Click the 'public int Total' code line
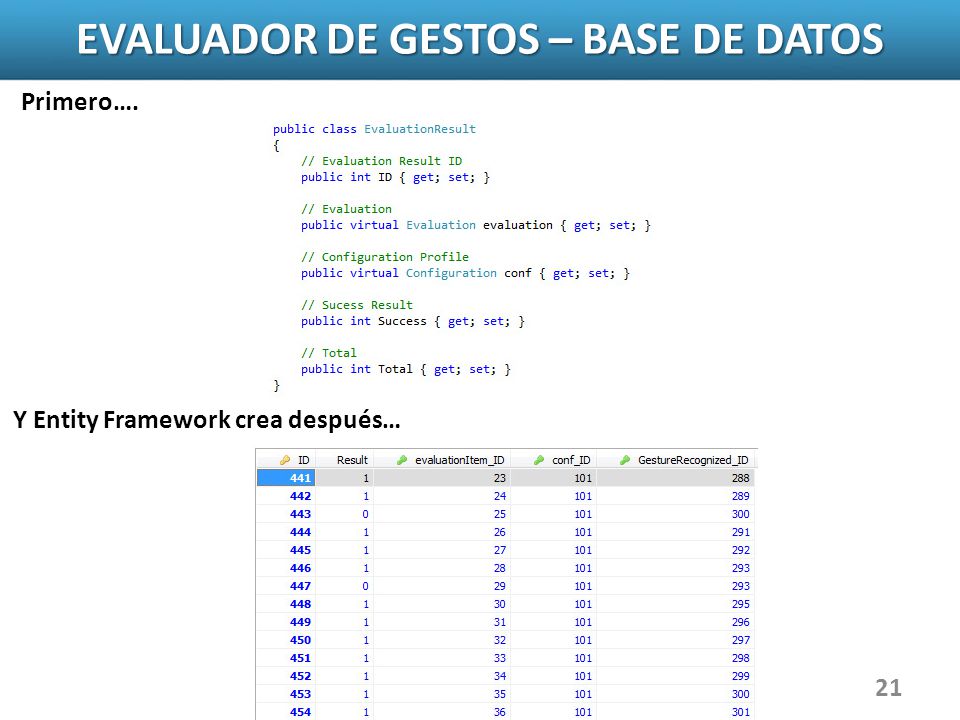 405,369
